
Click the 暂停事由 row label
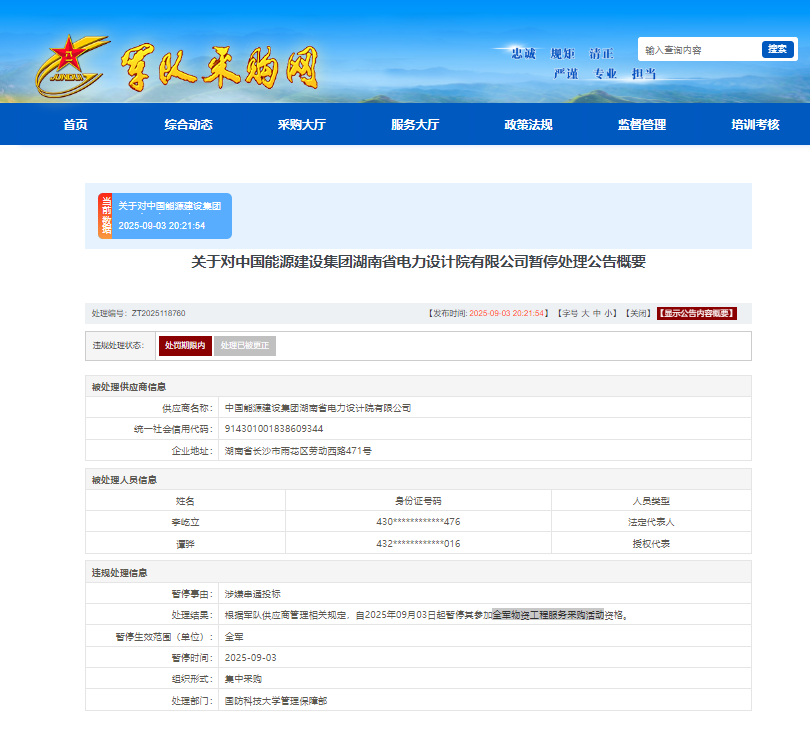click(192, 594)
